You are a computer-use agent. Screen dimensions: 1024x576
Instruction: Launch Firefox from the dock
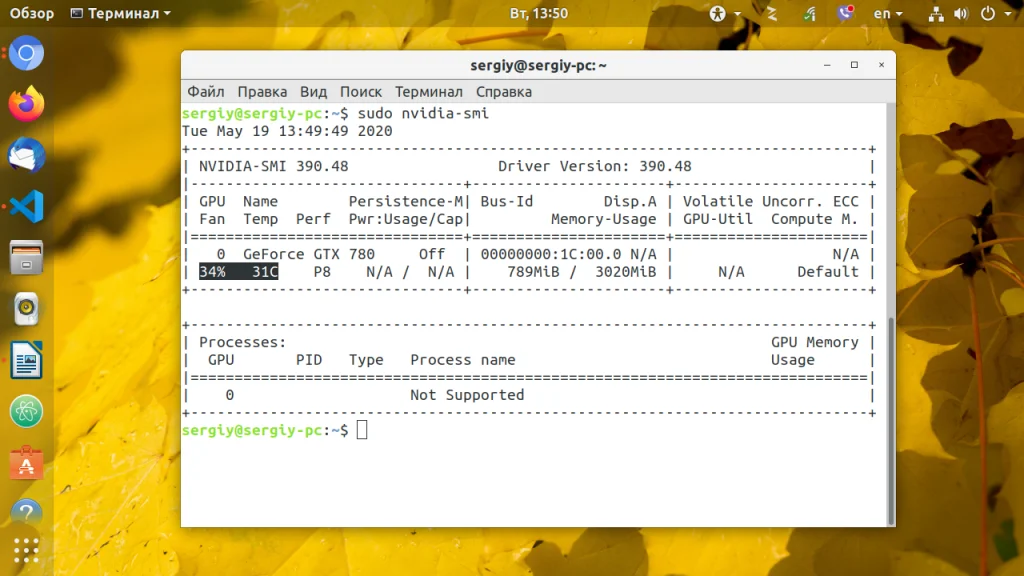tap(27, 103)
